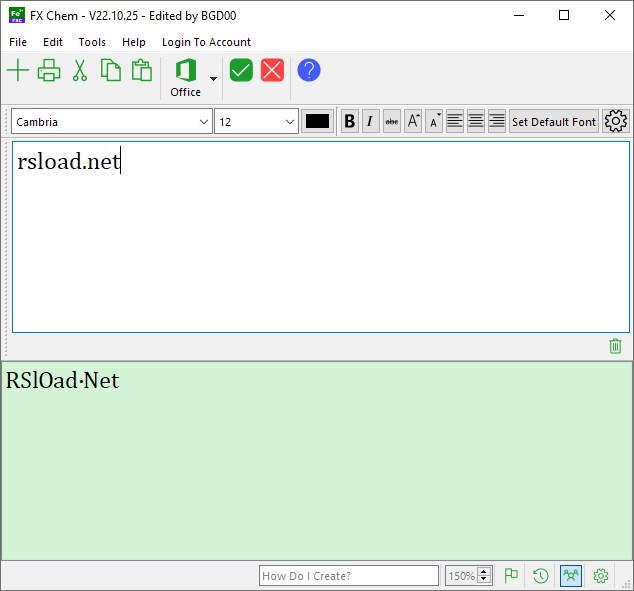Accept with the green checkmark button
Viewport: 634px width, 591px height.
(x=241, y=70)
